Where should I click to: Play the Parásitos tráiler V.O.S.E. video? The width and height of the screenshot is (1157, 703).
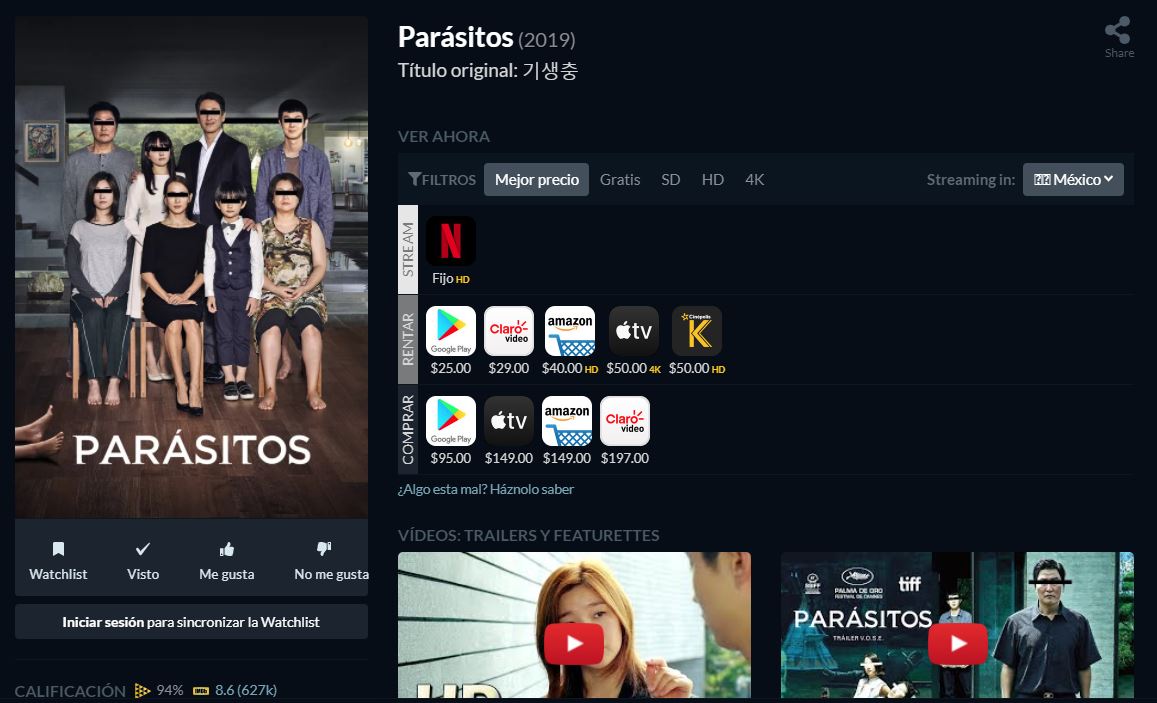click(x=958, y=643)
